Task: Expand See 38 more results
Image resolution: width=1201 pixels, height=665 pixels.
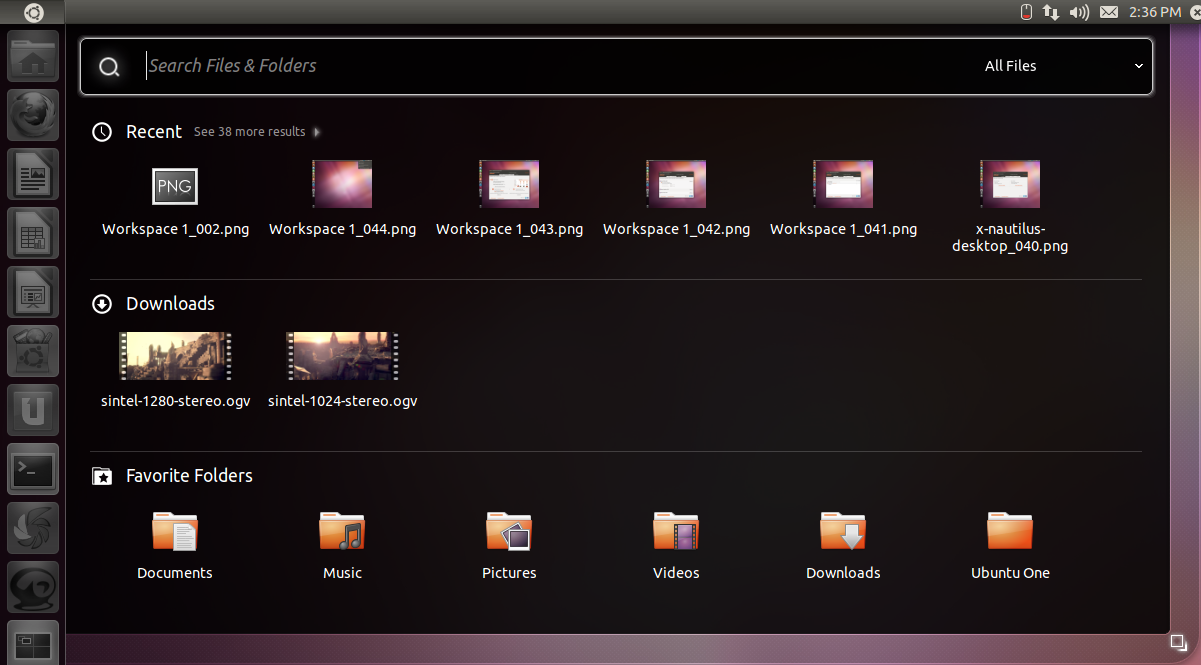Action: click(257, 132)
